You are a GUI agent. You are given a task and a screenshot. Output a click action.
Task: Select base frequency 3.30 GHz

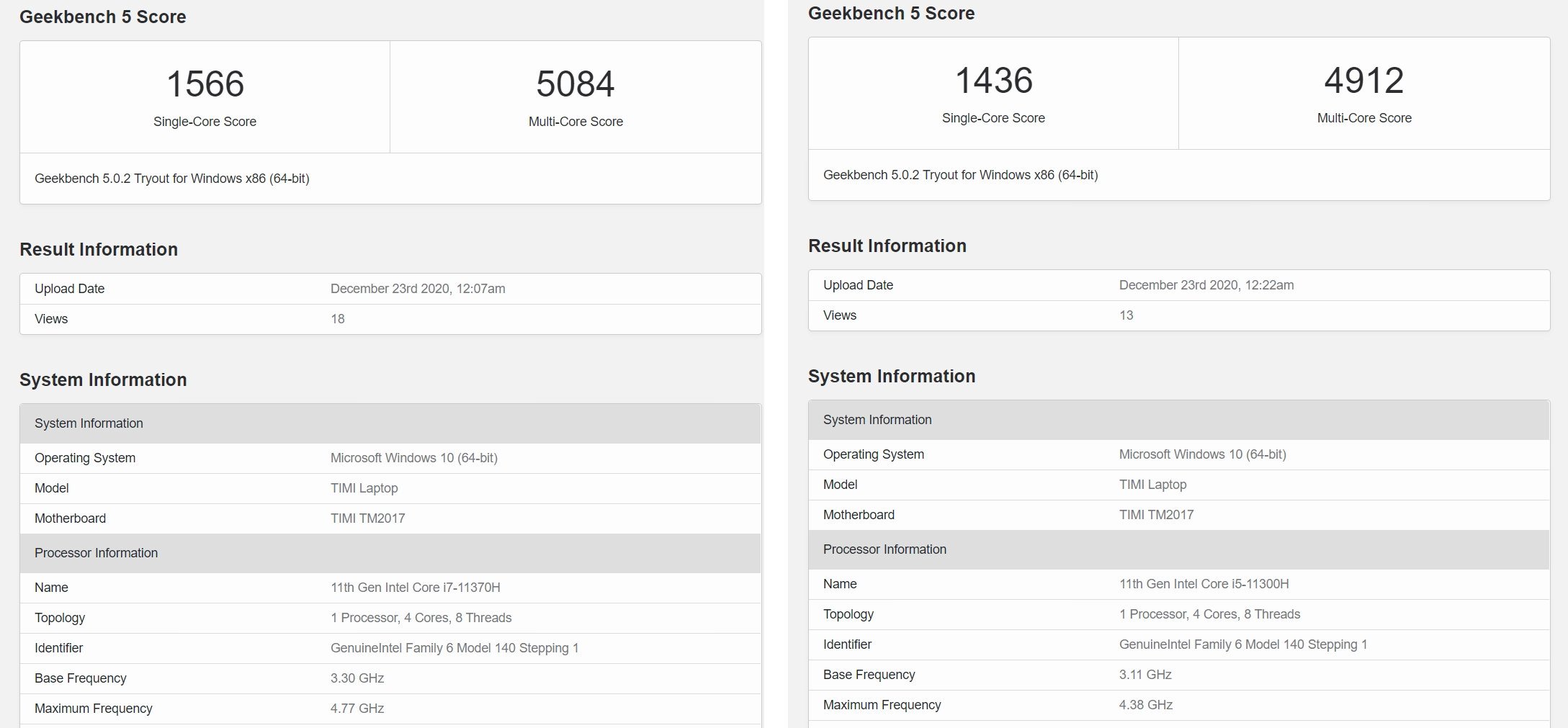click(357, 678)
